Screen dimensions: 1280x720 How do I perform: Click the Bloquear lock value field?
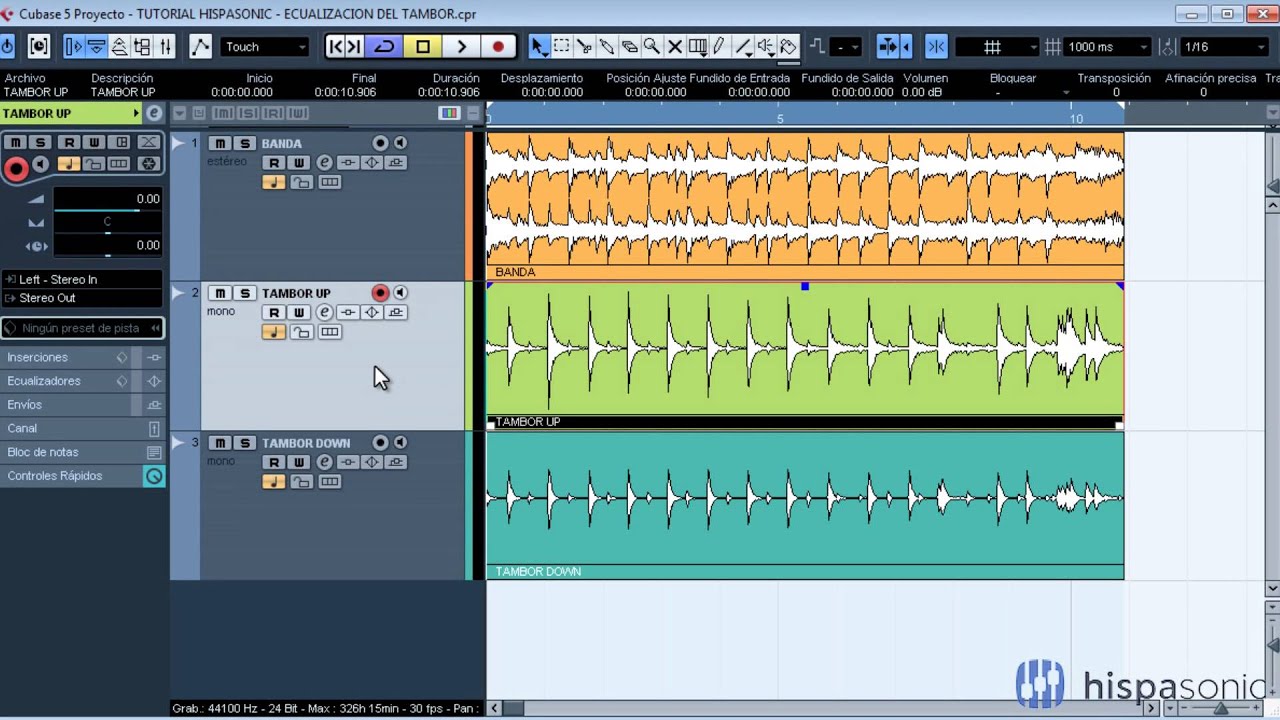[1013, 92]
